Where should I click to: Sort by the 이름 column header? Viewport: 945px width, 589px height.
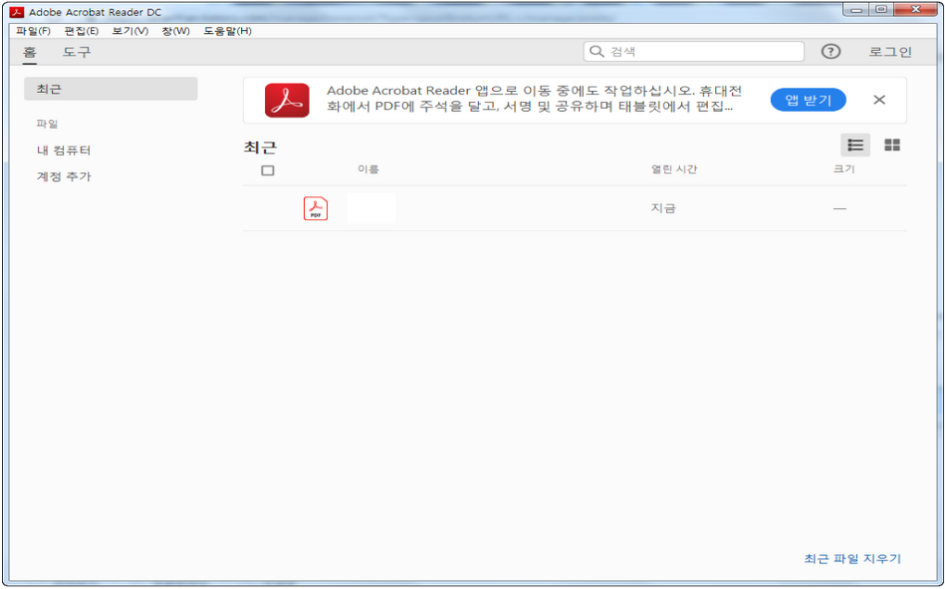point(368,169)
